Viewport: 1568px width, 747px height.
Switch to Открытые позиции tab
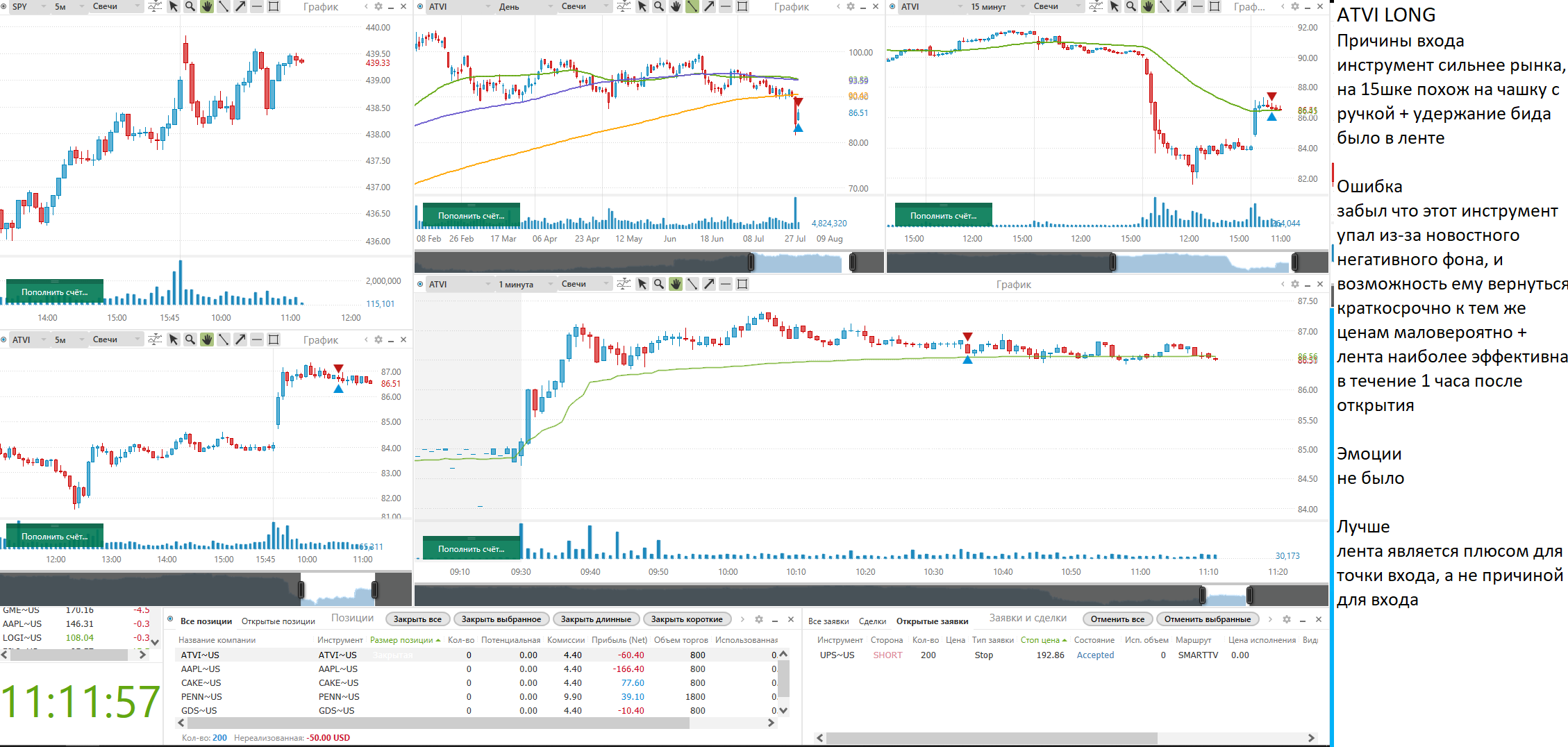[278, 621]
